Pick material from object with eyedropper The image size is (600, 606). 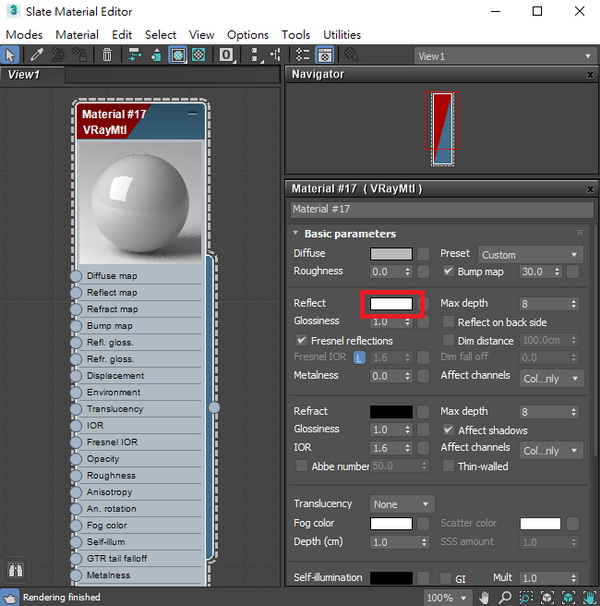pyautogui.click(x=36, y=55)
